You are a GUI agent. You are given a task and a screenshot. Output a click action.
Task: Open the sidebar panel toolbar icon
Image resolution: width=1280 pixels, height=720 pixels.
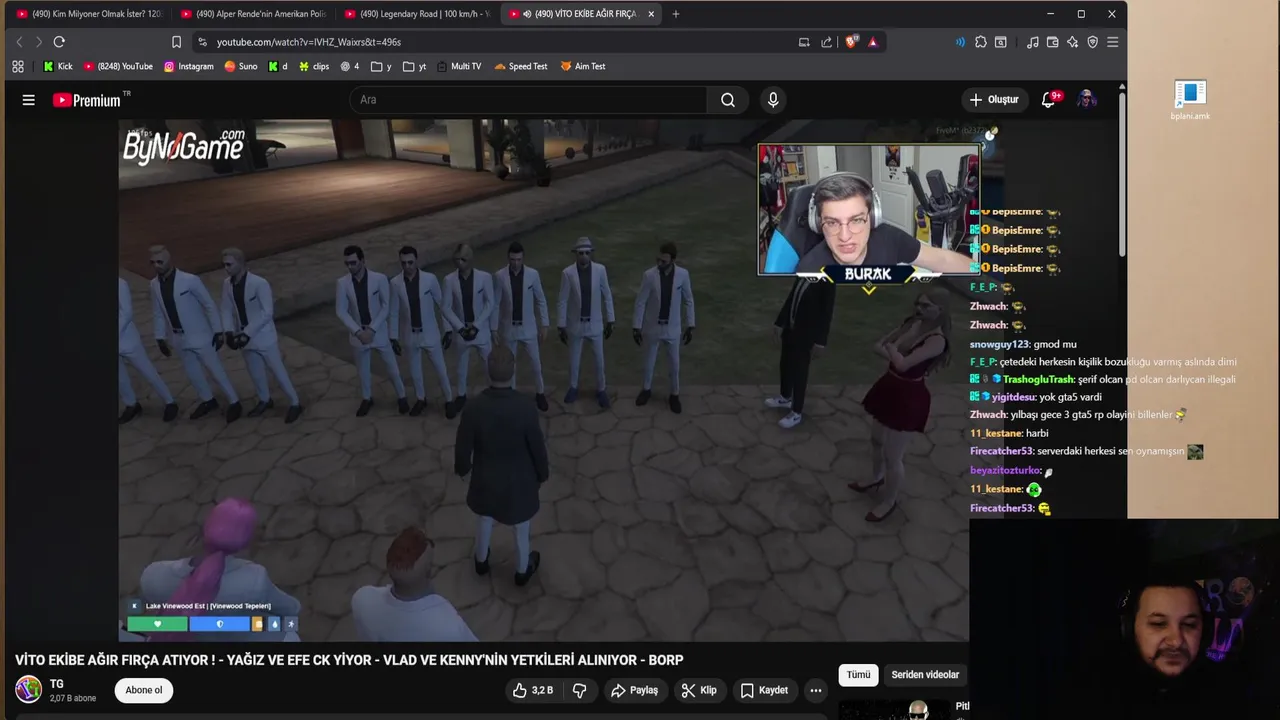1001,42
